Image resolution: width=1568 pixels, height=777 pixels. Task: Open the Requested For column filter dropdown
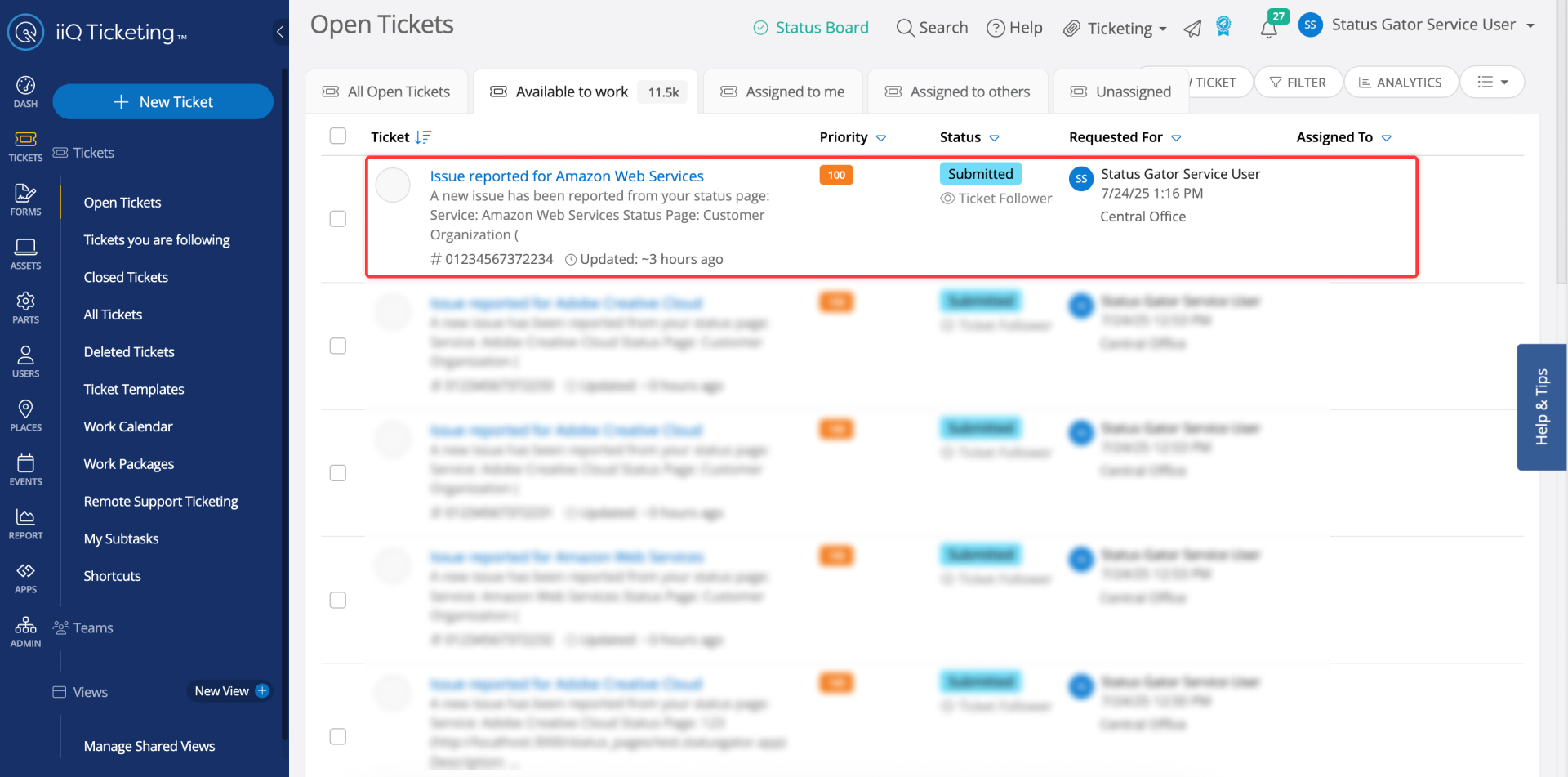(1176, 138)
